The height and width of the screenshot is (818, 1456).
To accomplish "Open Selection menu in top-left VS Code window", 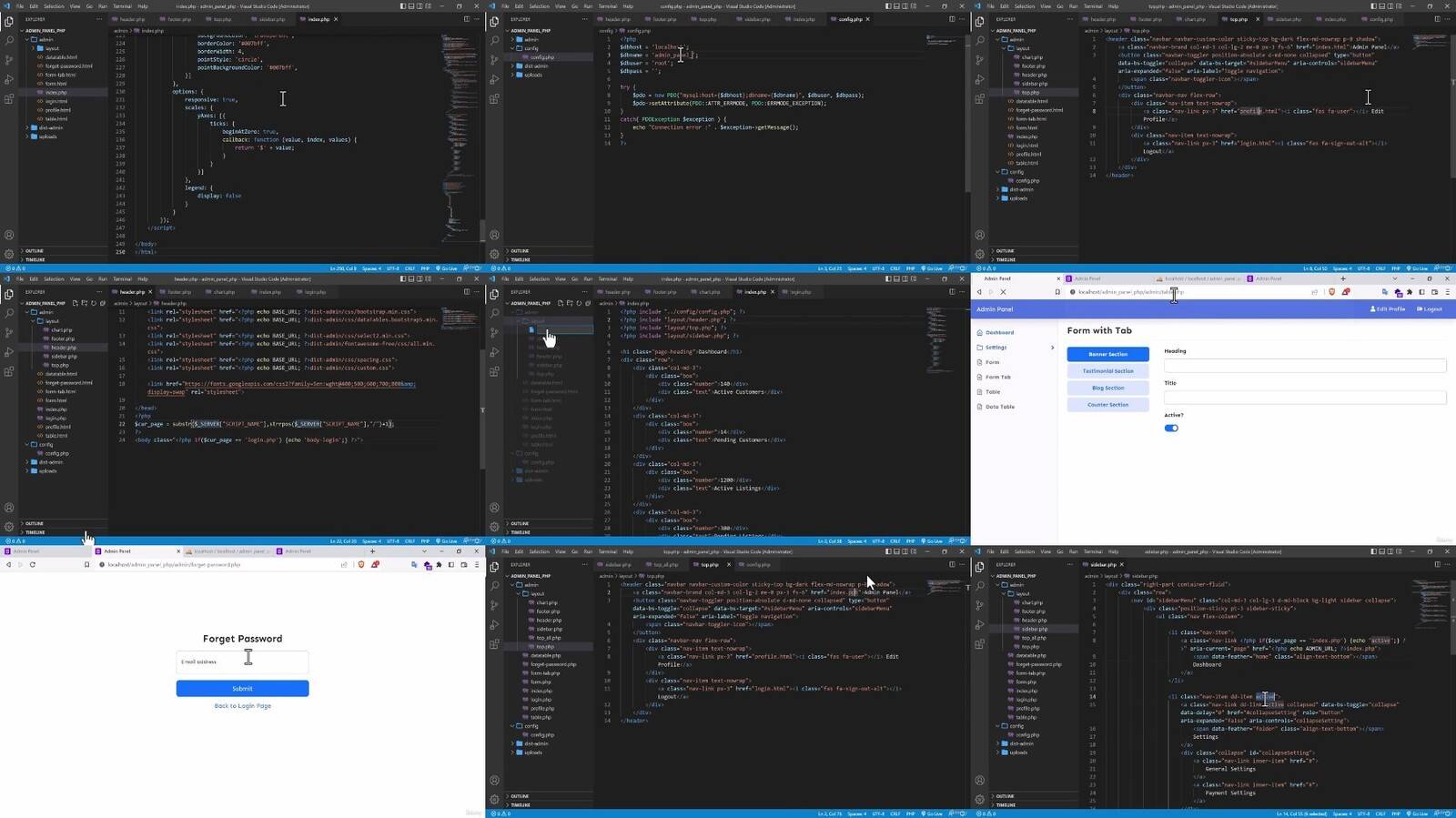I will [54, 5].
